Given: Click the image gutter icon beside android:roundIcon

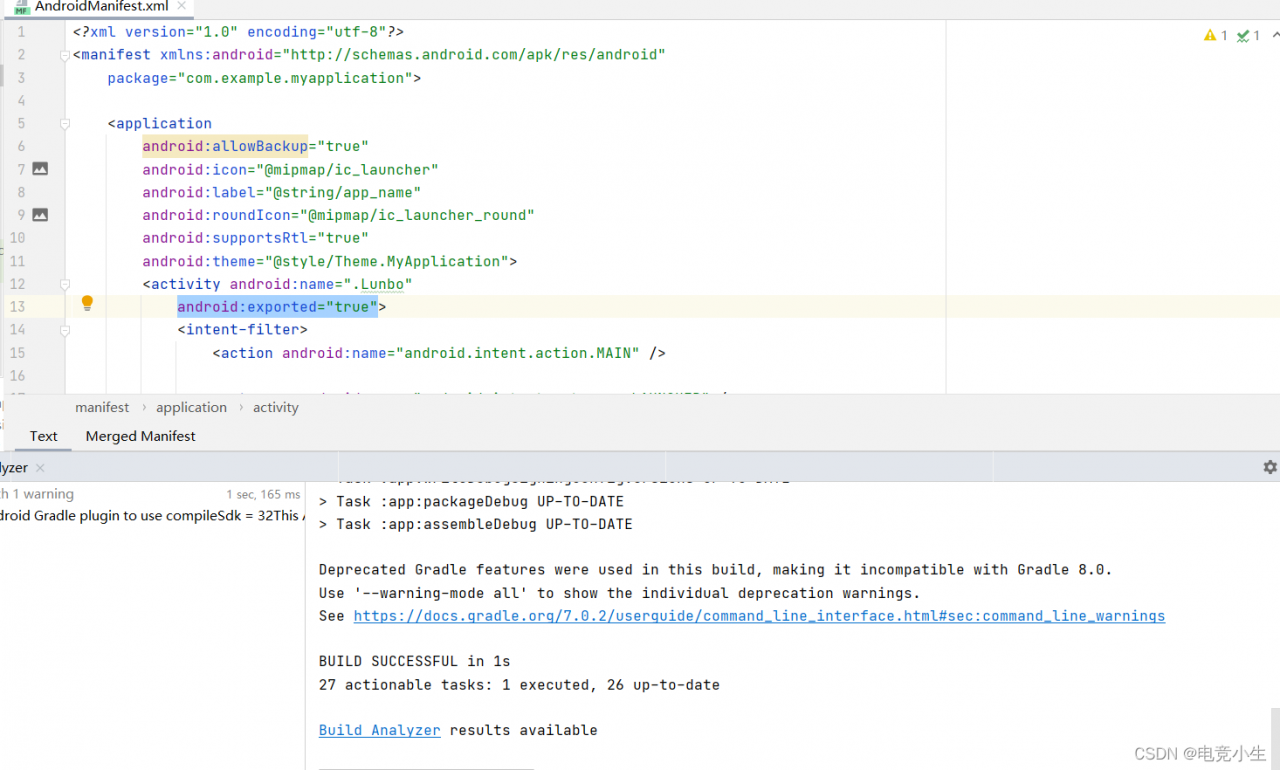Looking at the screenshot, I should click(x=40, y=215).
